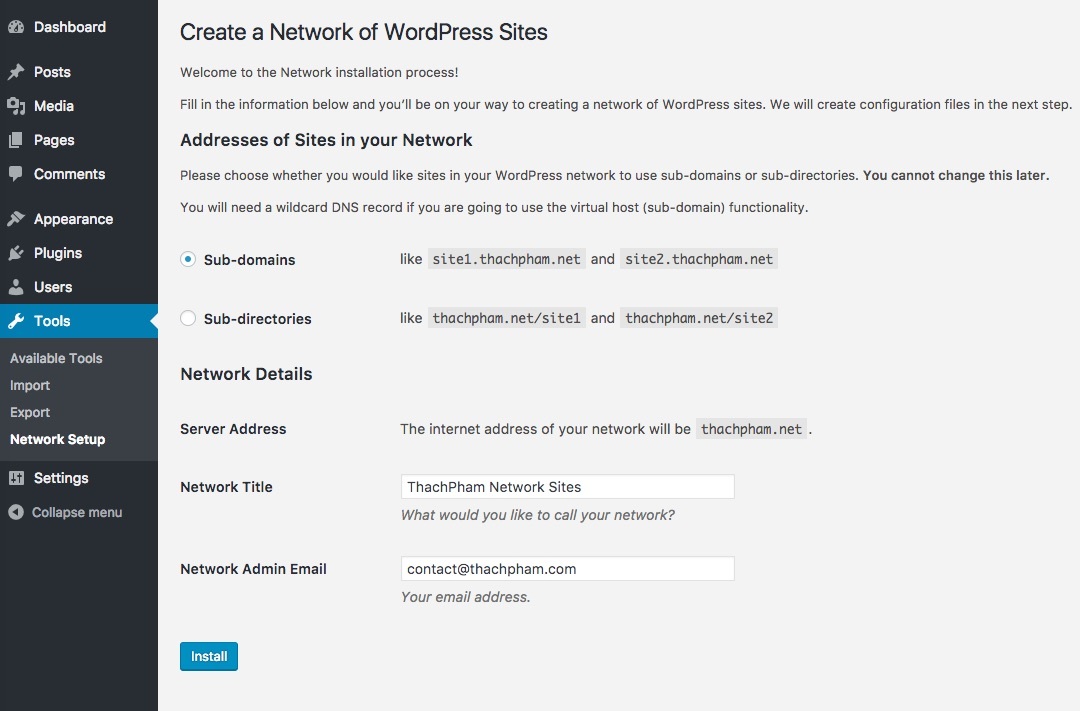The image size is (1080, 711).
Task: Click the Network Details heading
Action: [x=247, y=374]
